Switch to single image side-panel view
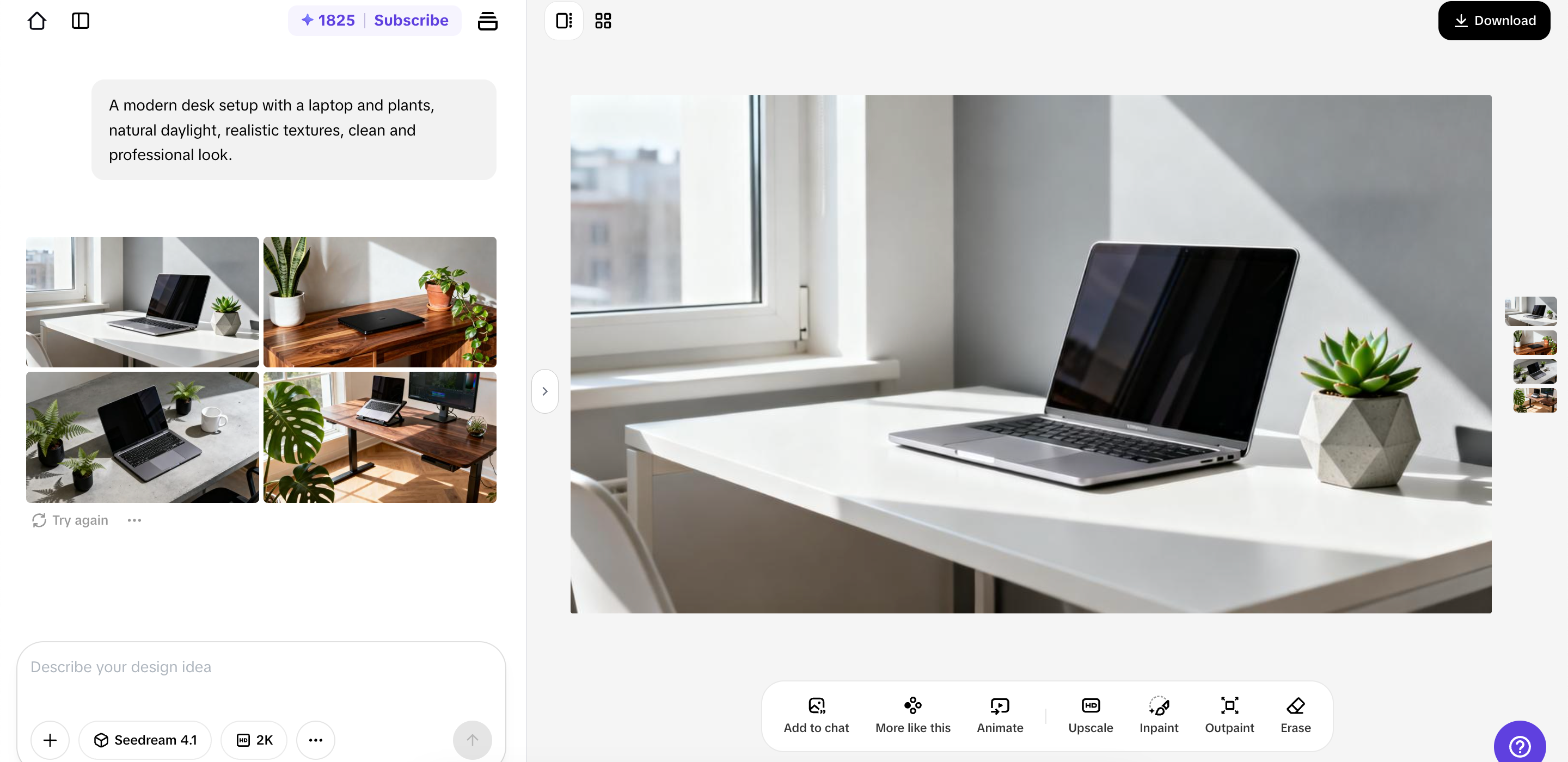 pos(563,21)
